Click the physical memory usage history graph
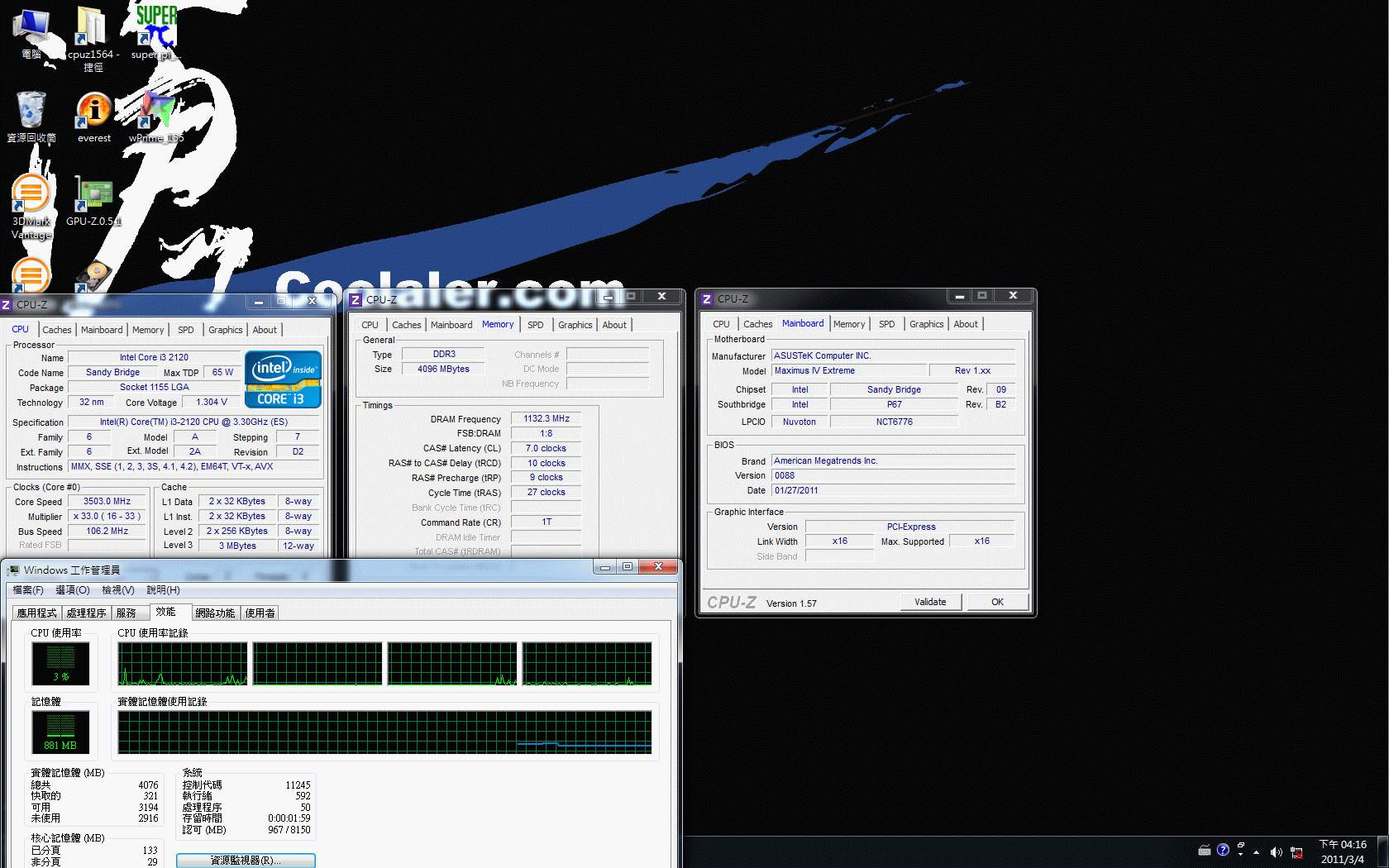The width and height of the screenshot is (1389, 868). (x=384, y=732)
